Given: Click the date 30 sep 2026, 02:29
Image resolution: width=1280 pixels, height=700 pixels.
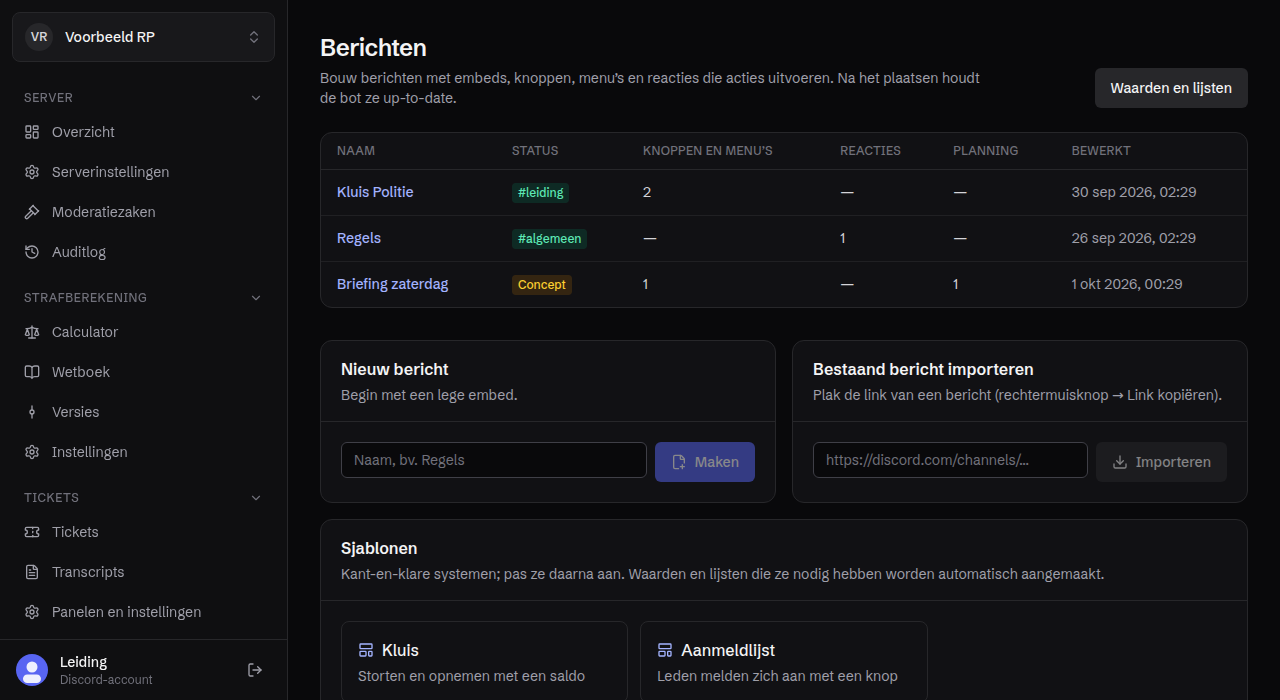Looking at the screenshot, I should [1134, 192].
